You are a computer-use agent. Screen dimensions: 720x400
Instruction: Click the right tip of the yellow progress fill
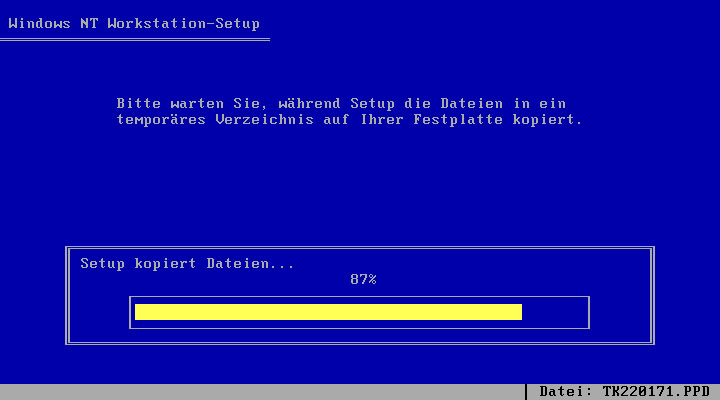[x=519, y=312]
